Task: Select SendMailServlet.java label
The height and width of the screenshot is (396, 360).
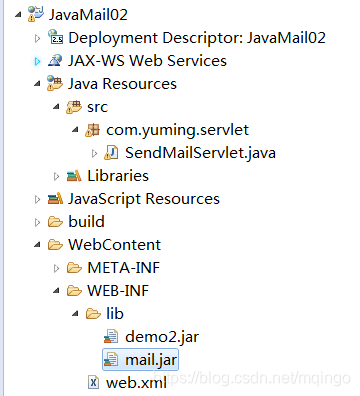Action: 200,153
